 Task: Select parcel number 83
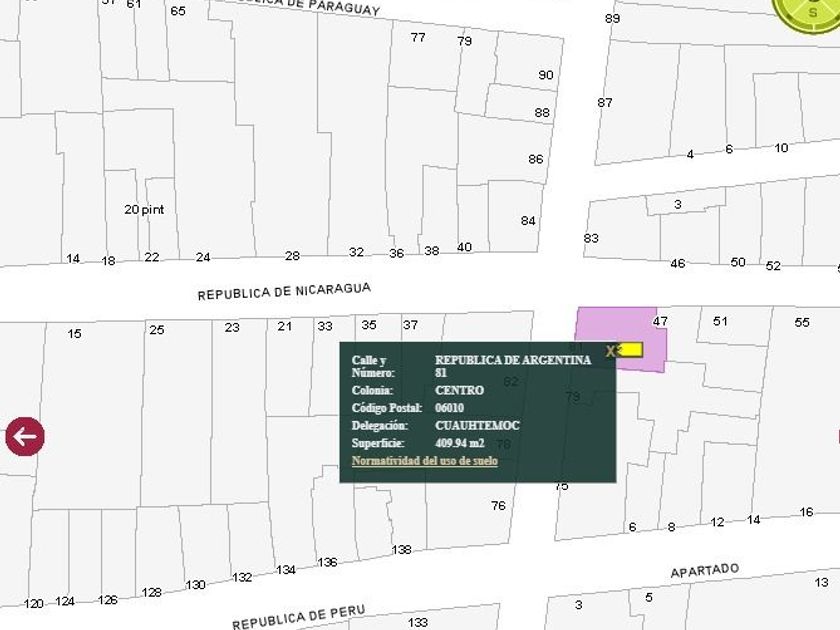(590, 238)
